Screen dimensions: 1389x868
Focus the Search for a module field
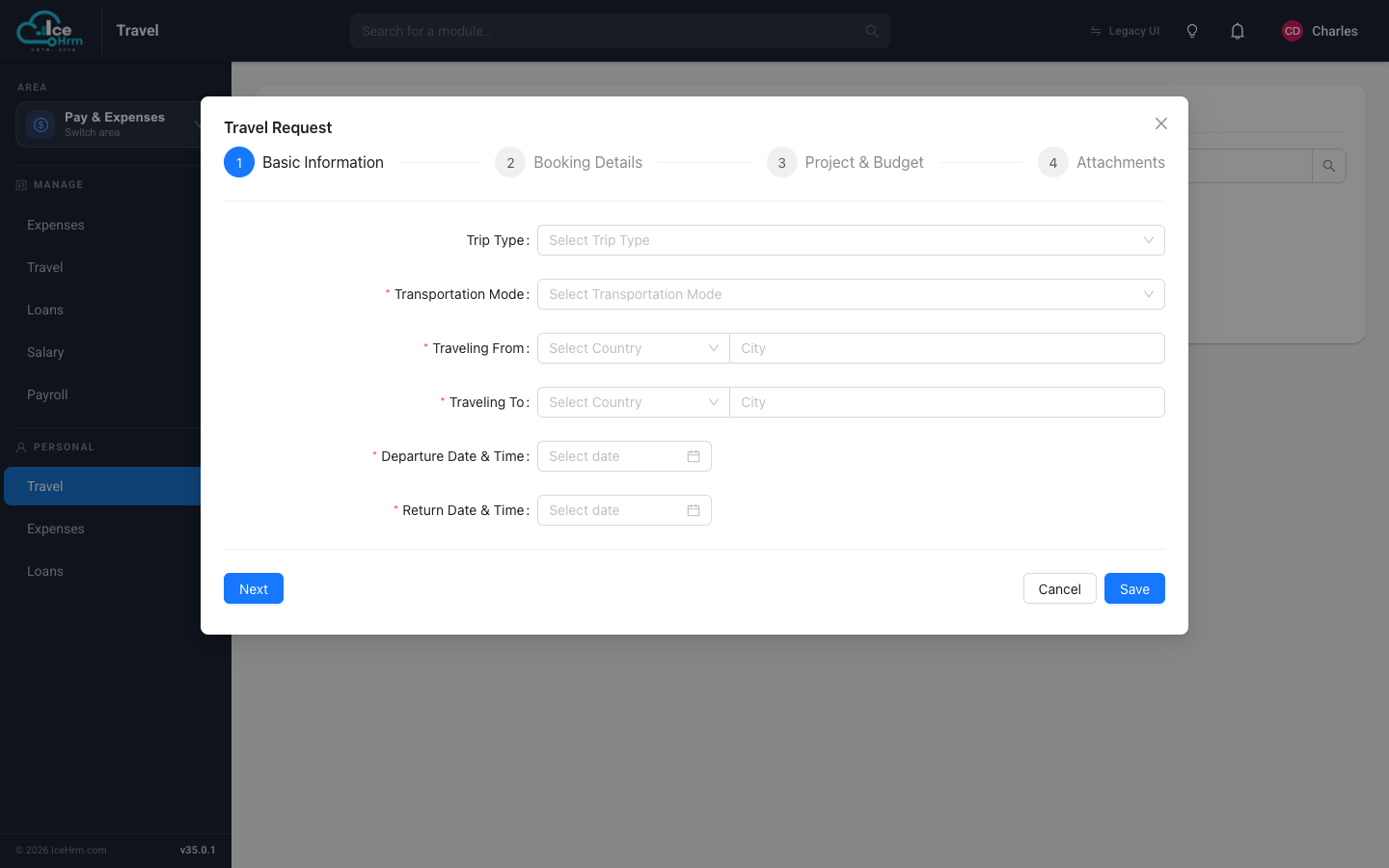pyautogui.click(x=620, y=31)
